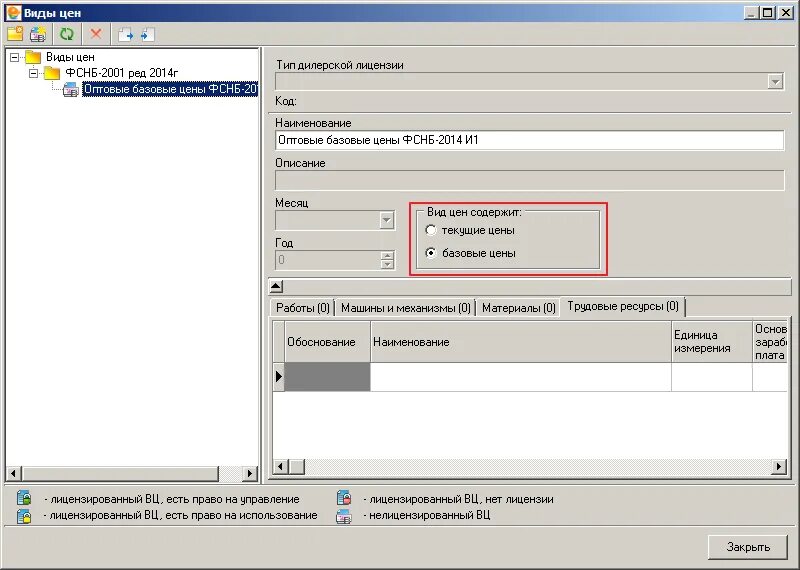800x570 pixels.
Task: Click the row selector arrow in the grid
Action: click(x=279, y=377)
